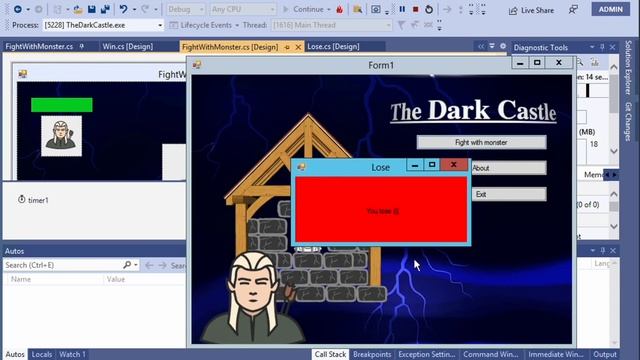Click the Find in Files icon
The height and width of the screenshot is (360, 640).
(x=358, y=9)
